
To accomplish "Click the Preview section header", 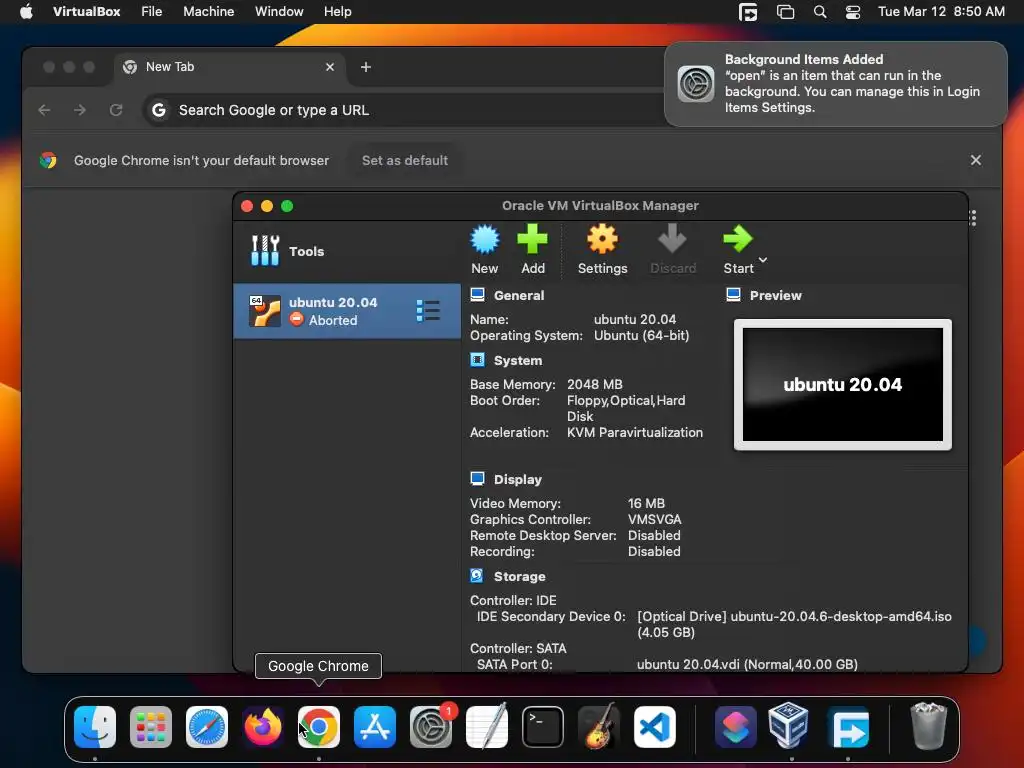I will coord(775,295).
